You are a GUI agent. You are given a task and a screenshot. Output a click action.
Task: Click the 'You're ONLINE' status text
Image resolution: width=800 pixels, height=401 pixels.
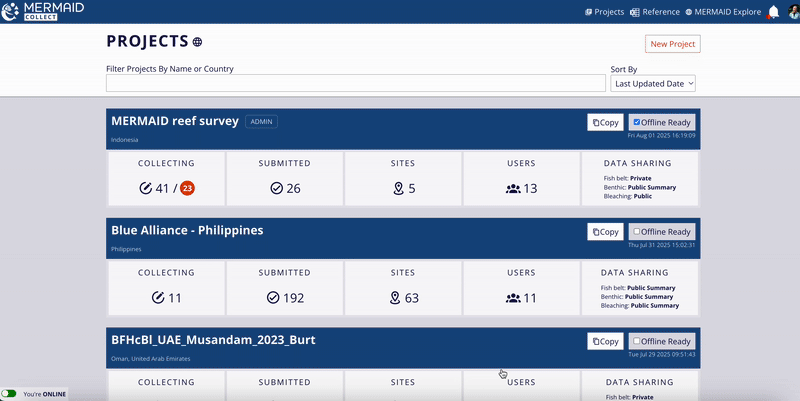44,394
